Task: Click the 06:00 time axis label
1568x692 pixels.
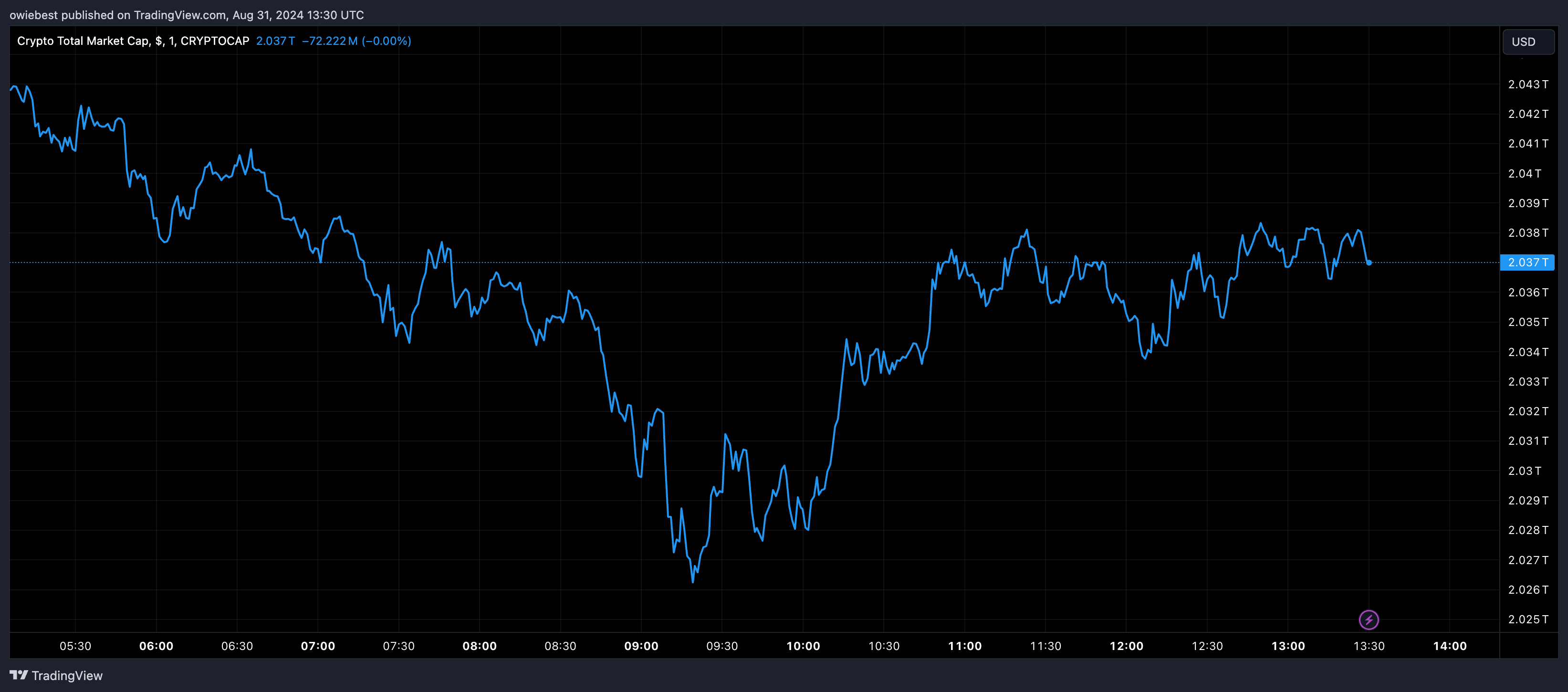Action: coord(157,646)
